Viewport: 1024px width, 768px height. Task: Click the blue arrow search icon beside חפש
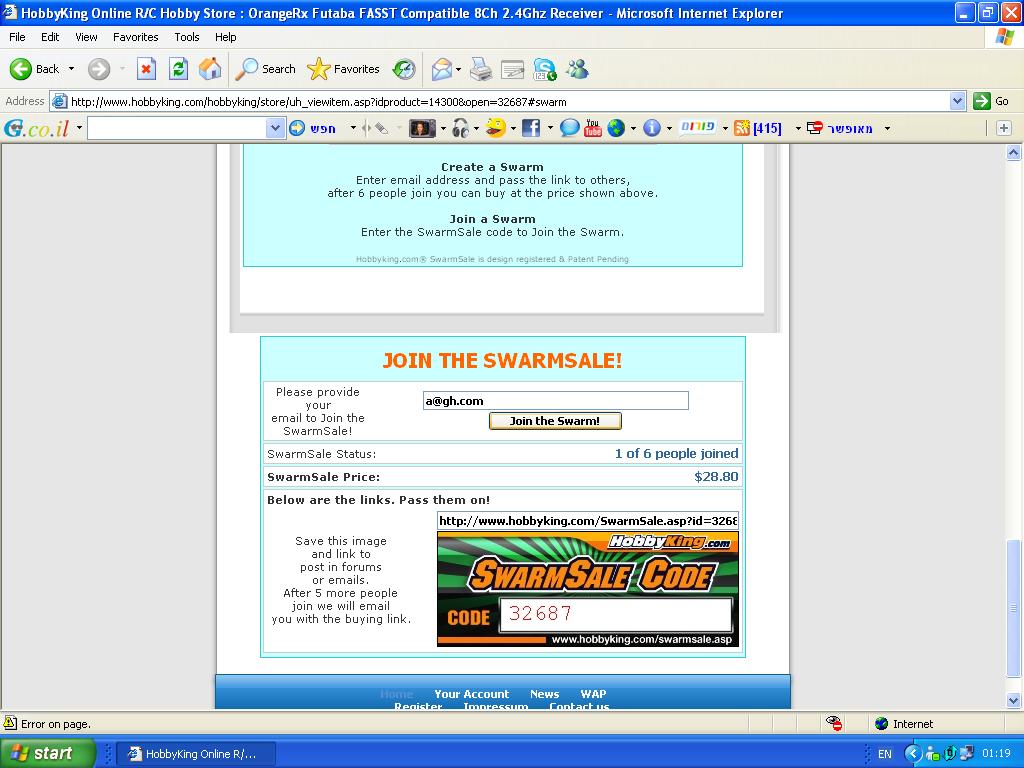coord(297,128)
